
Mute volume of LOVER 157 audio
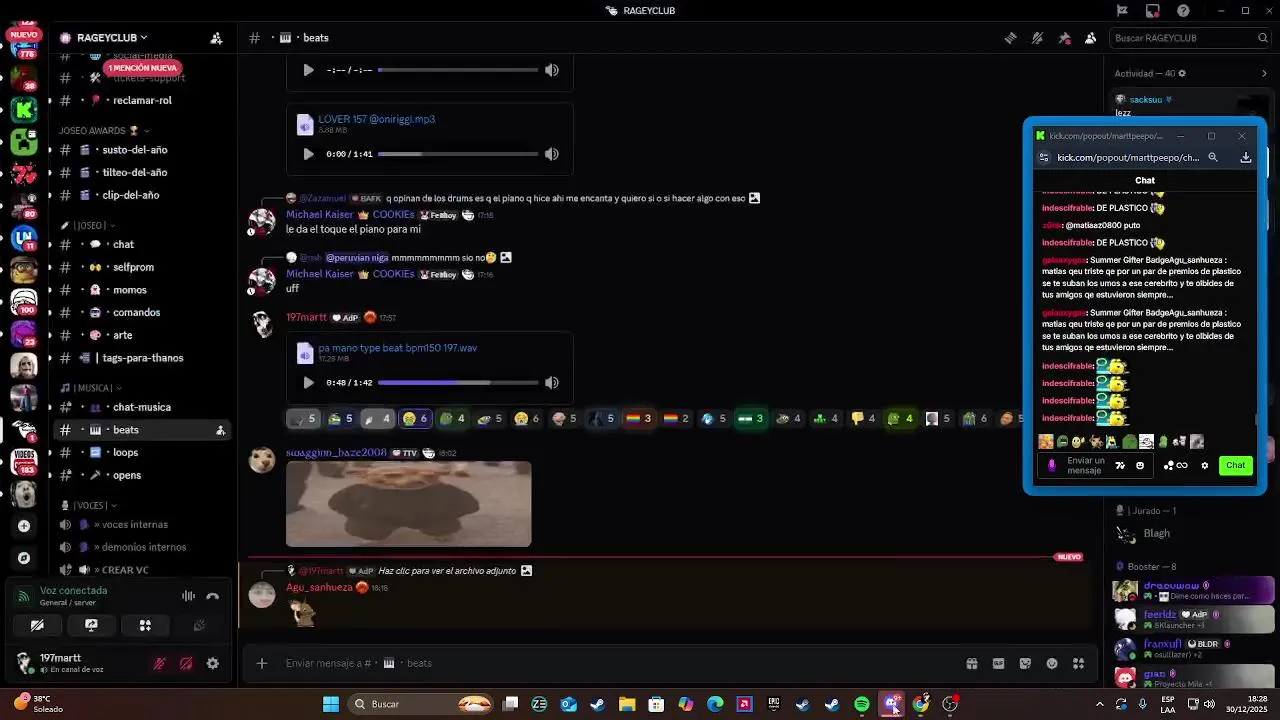pyautogui.click(x=552, y=154)
